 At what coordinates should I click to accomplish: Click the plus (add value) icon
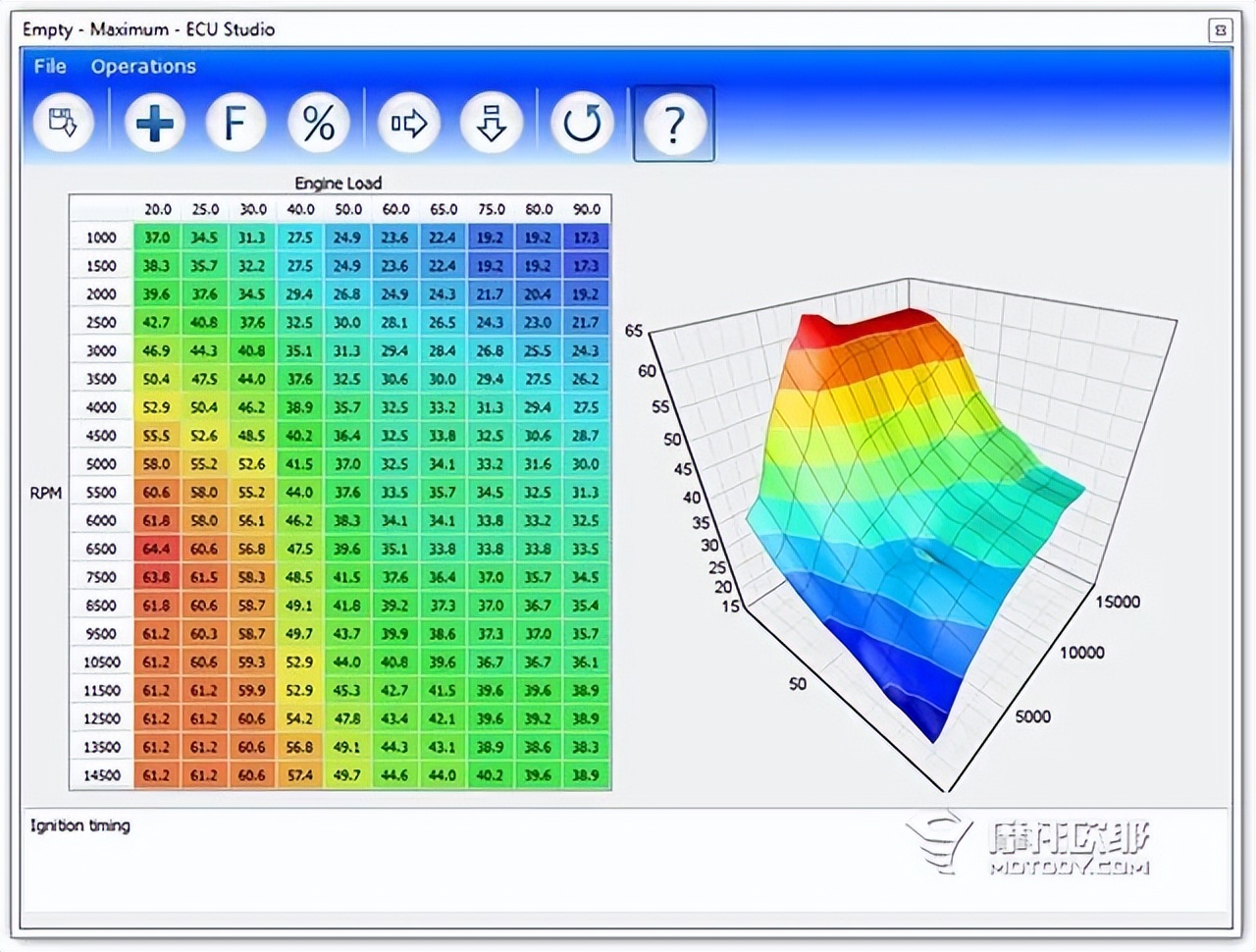154,124
